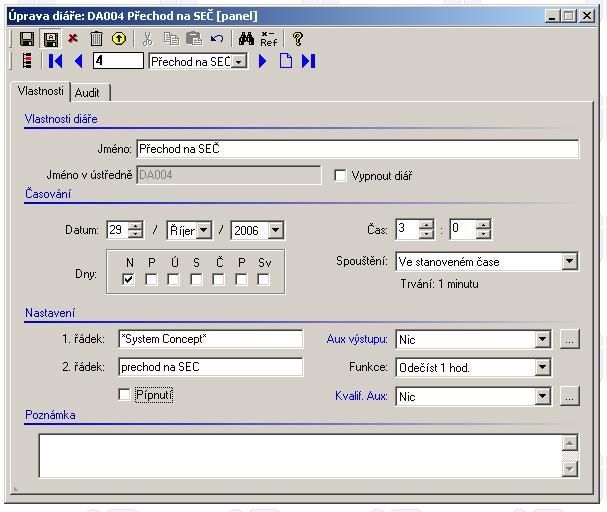The width and height of the screenshot is (607, 512).
Task: Go to the first record
Action: click(x=56, y=61)
